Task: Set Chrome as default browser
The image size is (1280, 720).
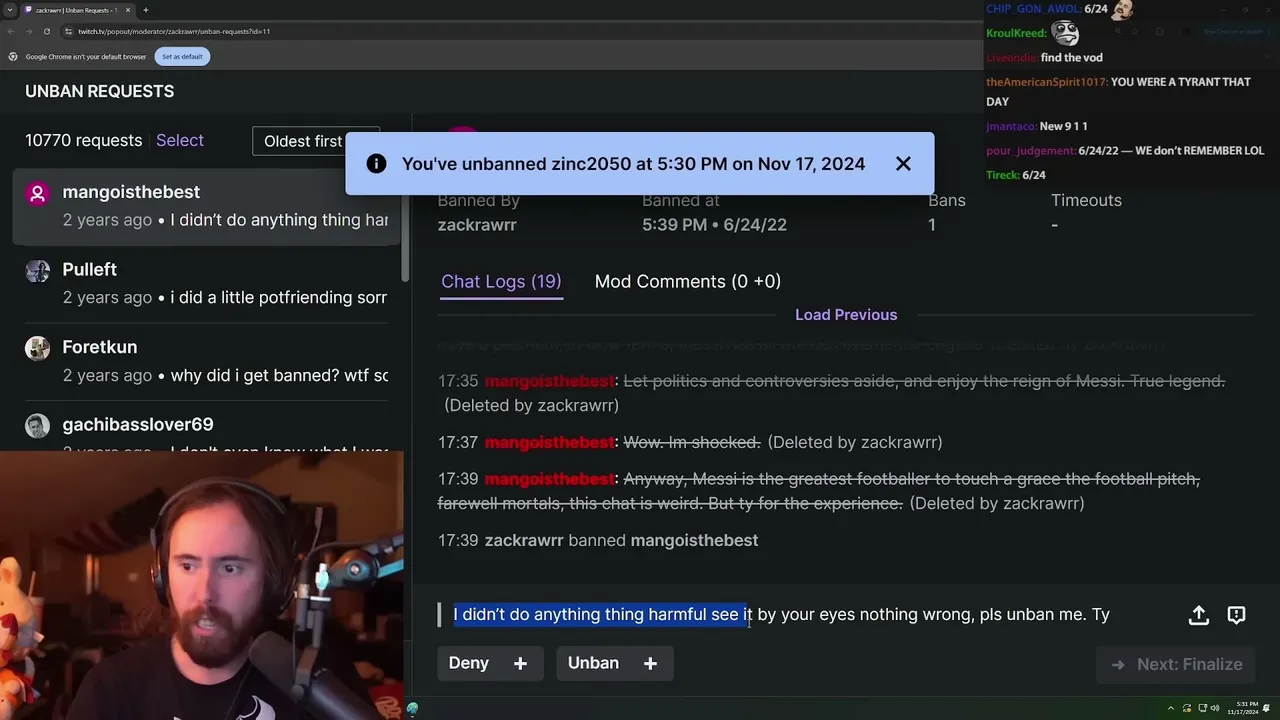Action: (x=182, y=56)
